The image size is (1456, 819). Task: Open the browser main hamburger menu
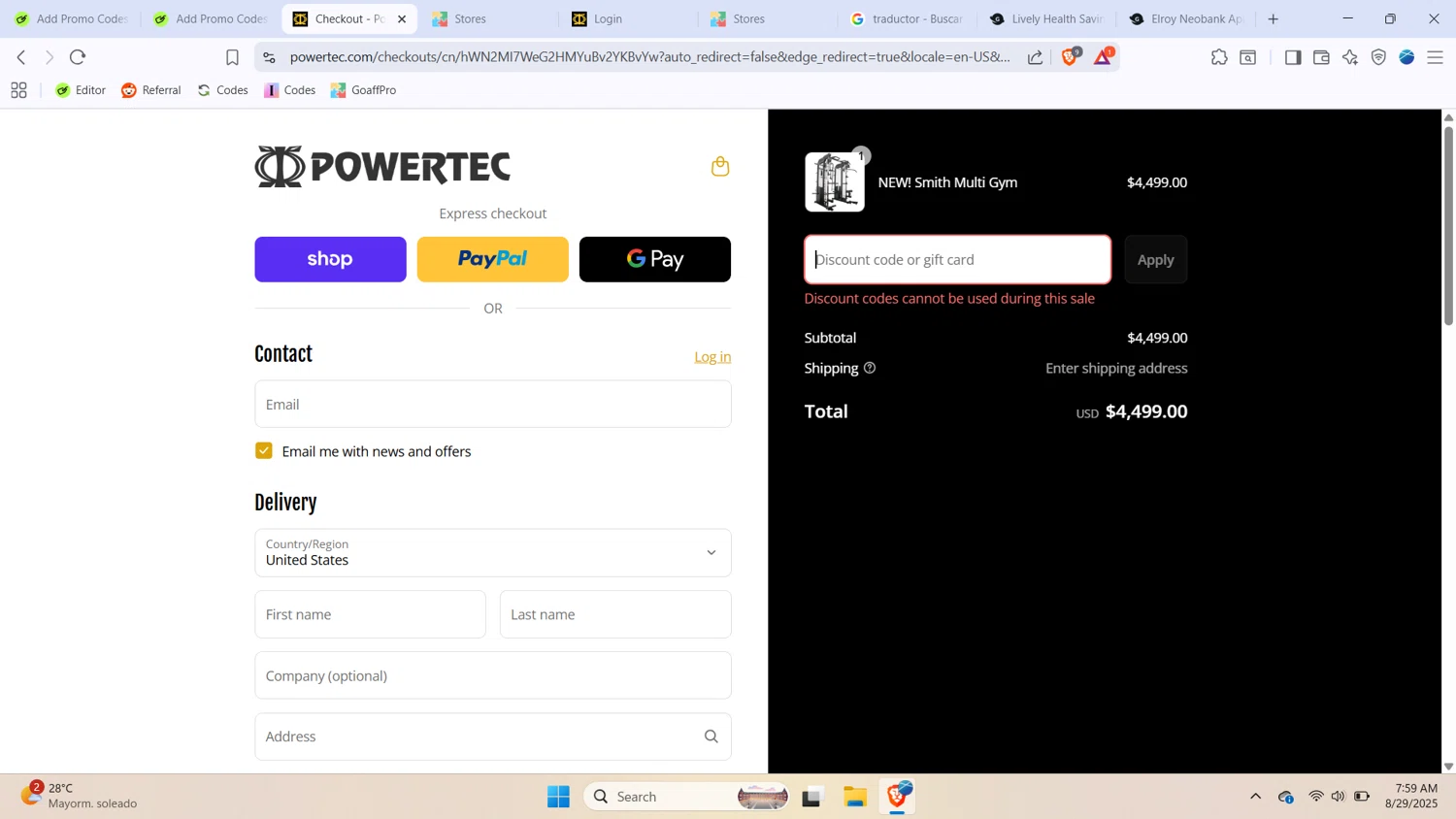coord(1435,57)
